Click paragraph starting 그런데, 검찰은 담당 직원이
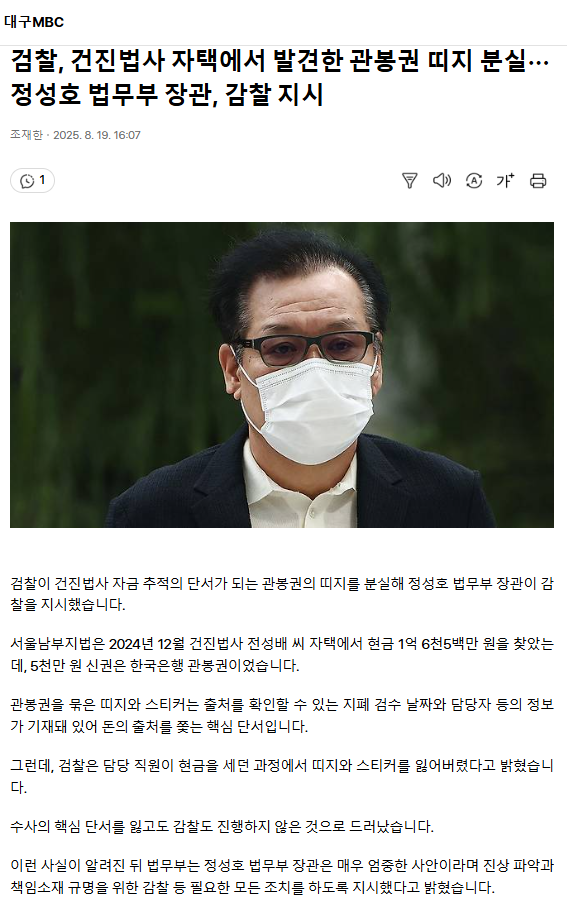 point(282,776)
